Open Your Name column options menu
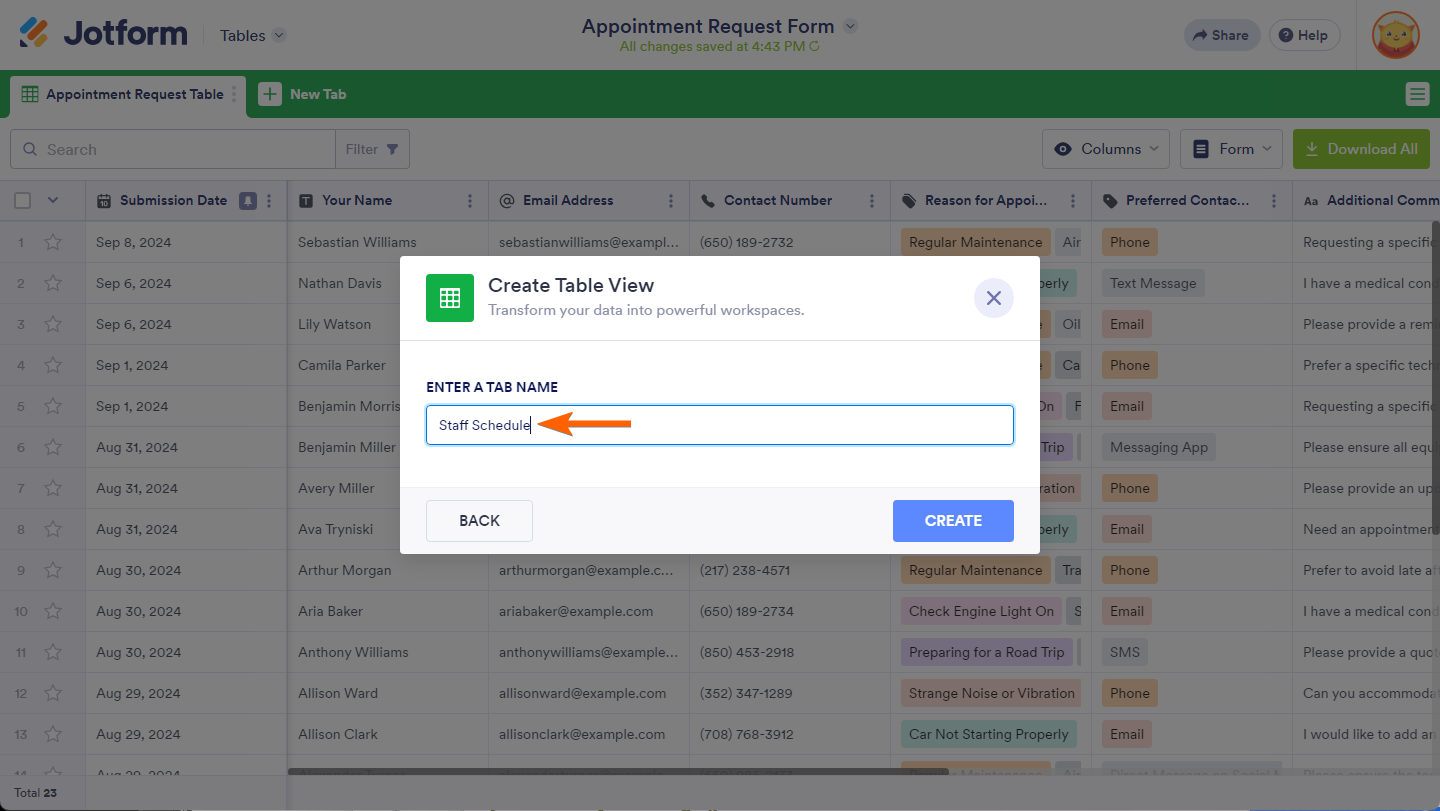 470,201
